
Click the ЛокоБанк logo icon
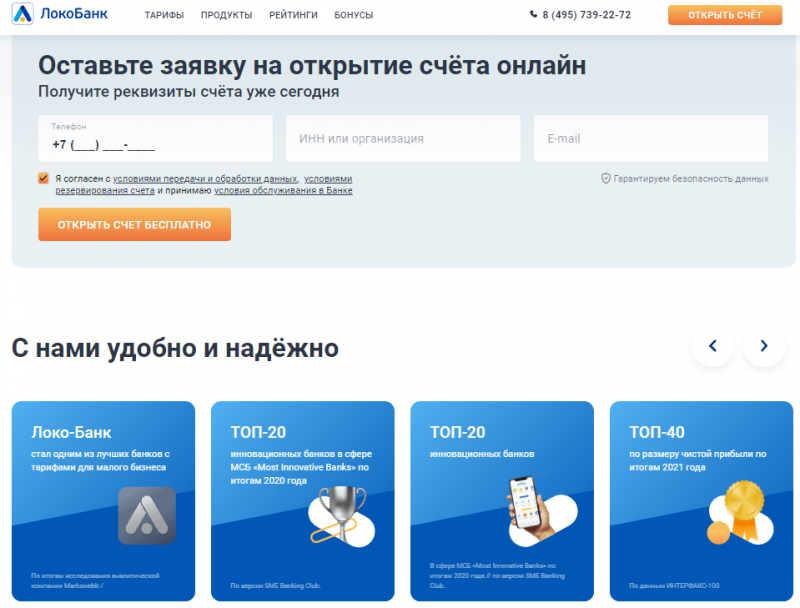(x=22, y=14)
